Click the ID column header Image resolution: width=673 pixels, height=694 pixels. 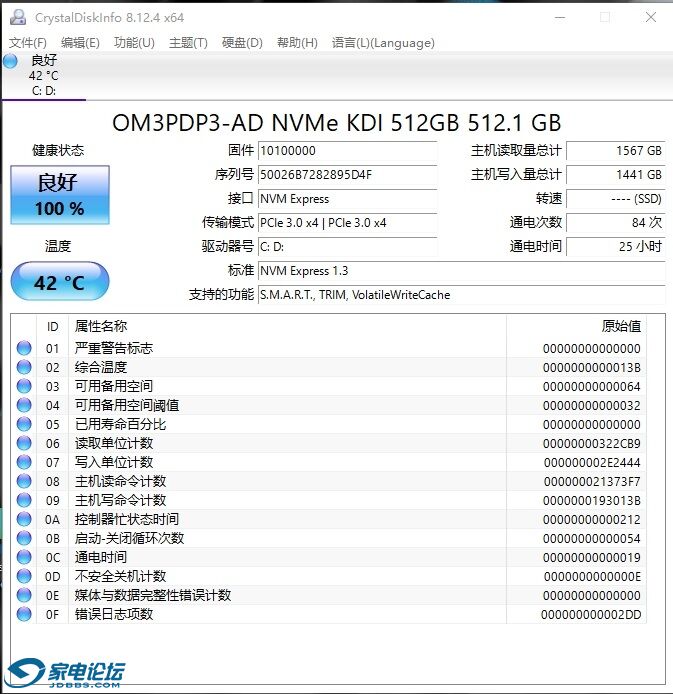point(52,327)
